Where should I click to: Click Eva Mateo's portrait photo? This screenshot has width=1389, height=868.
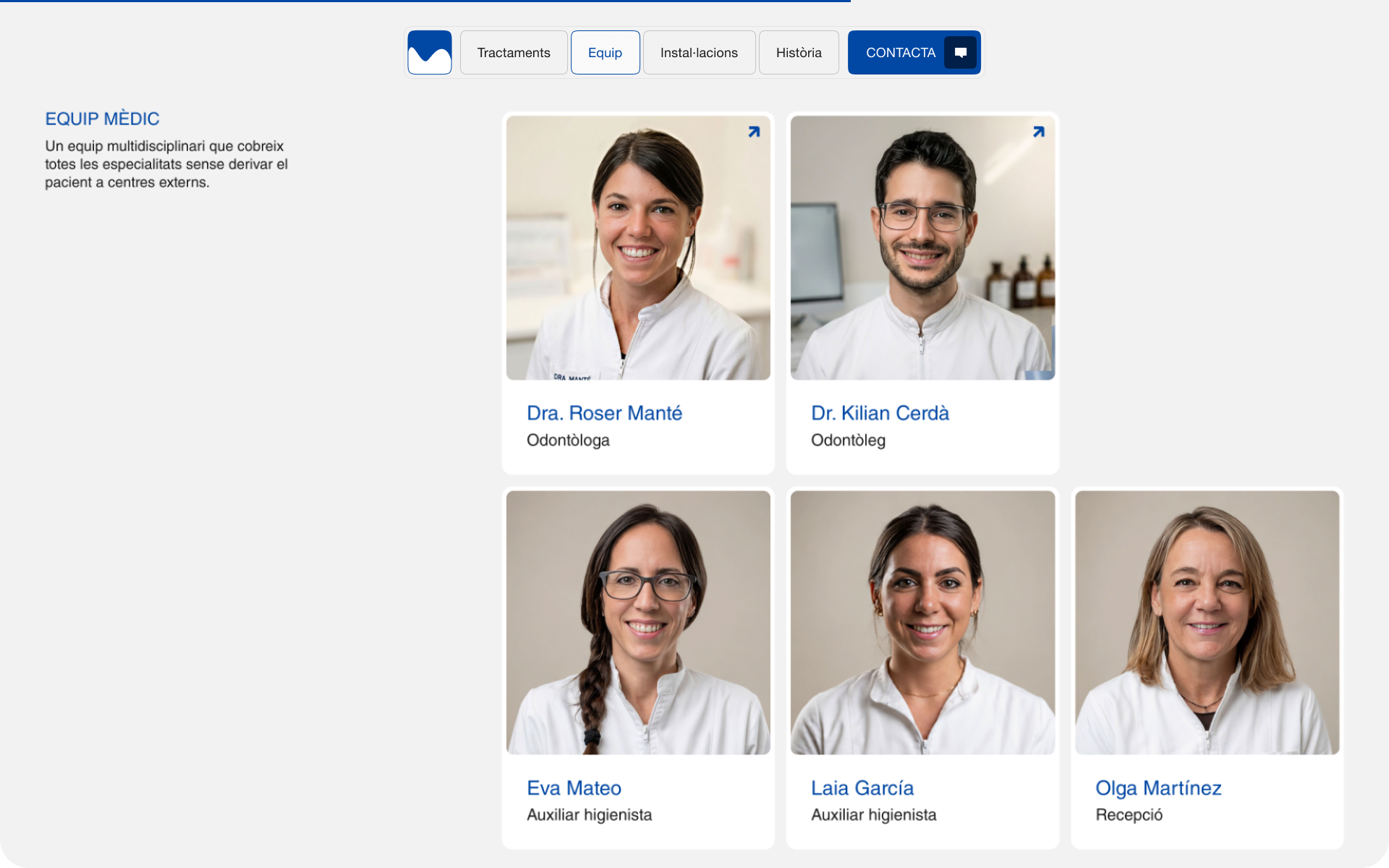pos(638,623)
